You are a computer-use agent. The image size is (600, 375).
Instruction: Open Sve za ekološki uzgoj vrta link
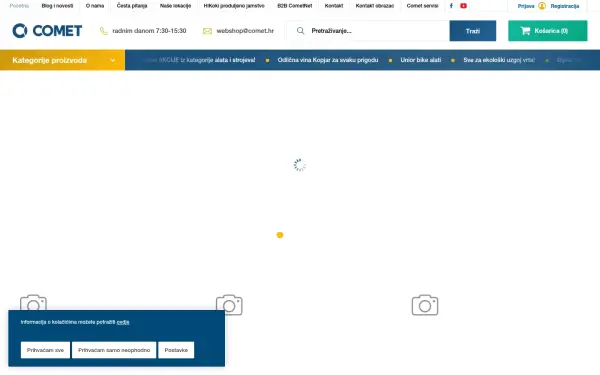point(499,60)
